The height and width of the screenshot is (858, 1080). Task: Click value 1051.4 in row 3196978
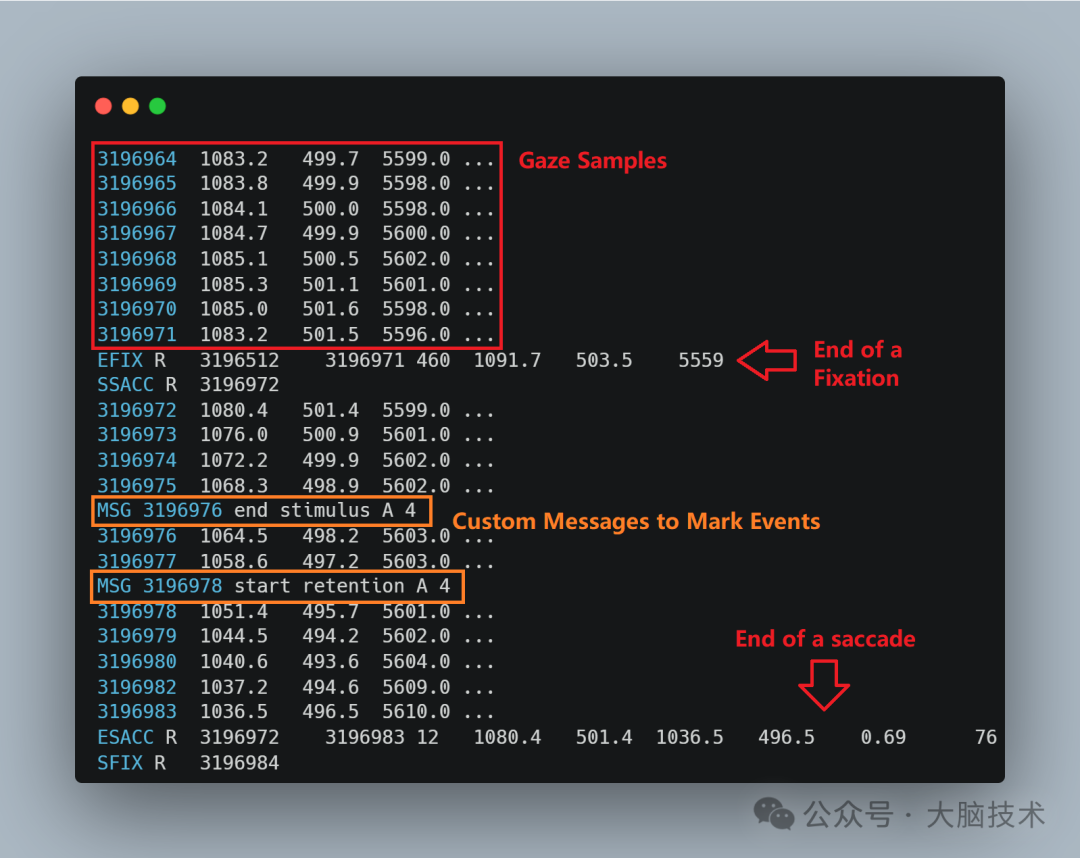233,611
